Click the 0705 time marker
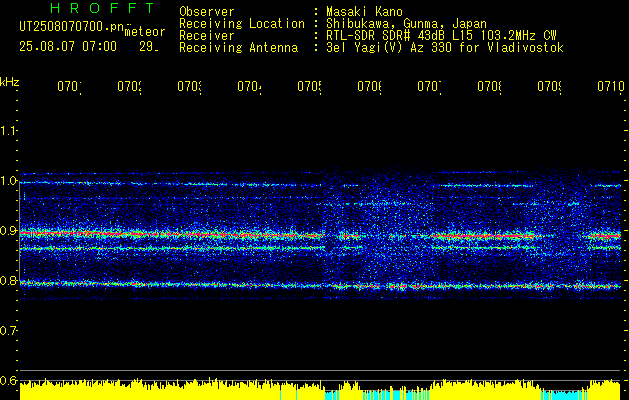The image size is (629, 400). (x=310, y=87)
